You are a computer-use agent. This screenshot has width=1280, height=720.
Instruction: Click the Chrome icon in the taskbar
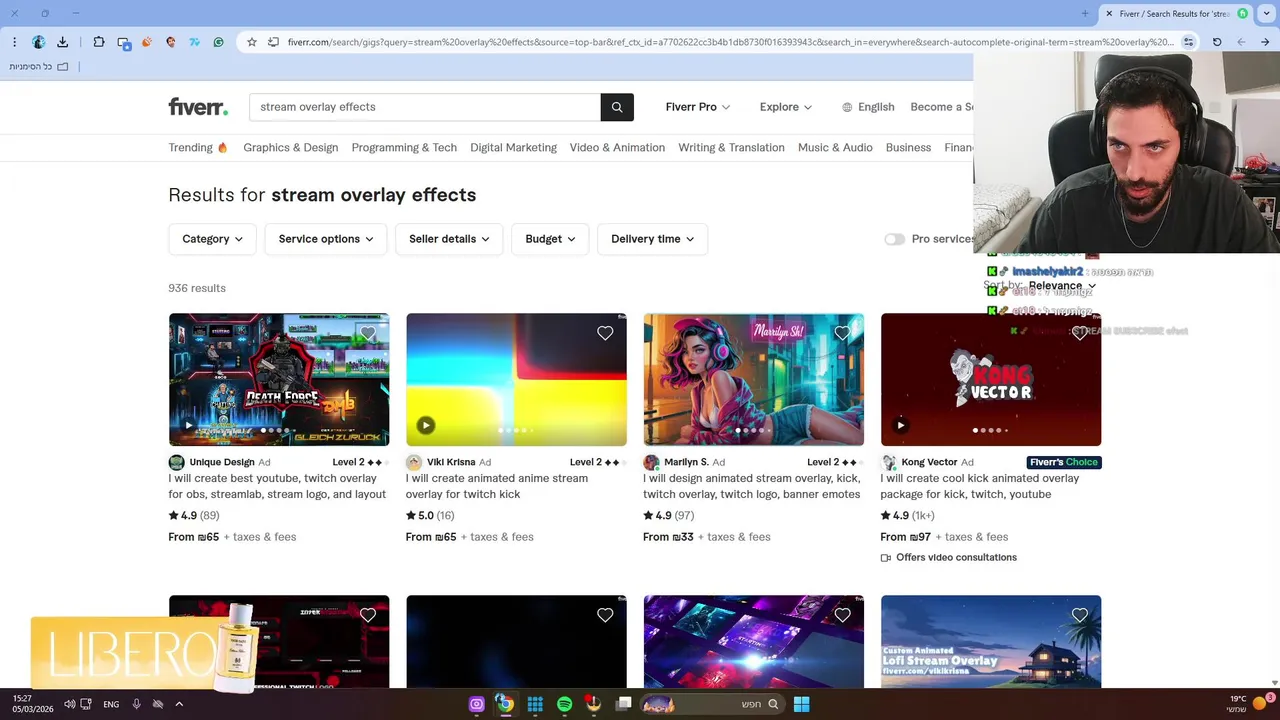coord(505,704)
